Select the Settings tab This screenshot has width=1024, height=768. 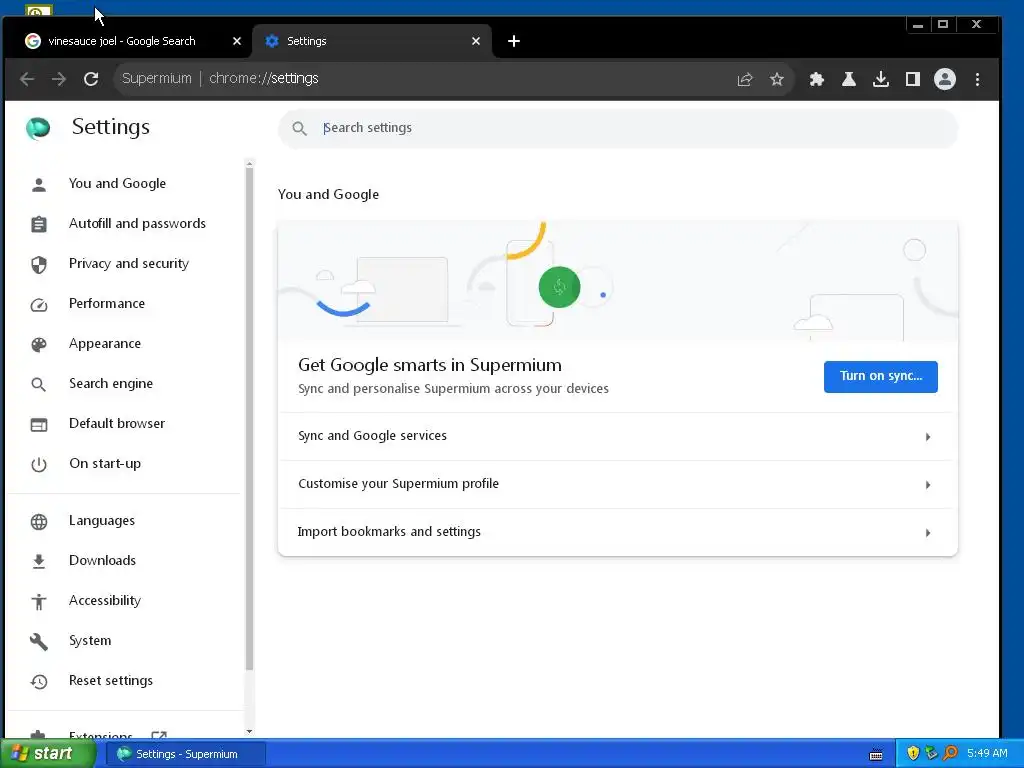(372, 41)
